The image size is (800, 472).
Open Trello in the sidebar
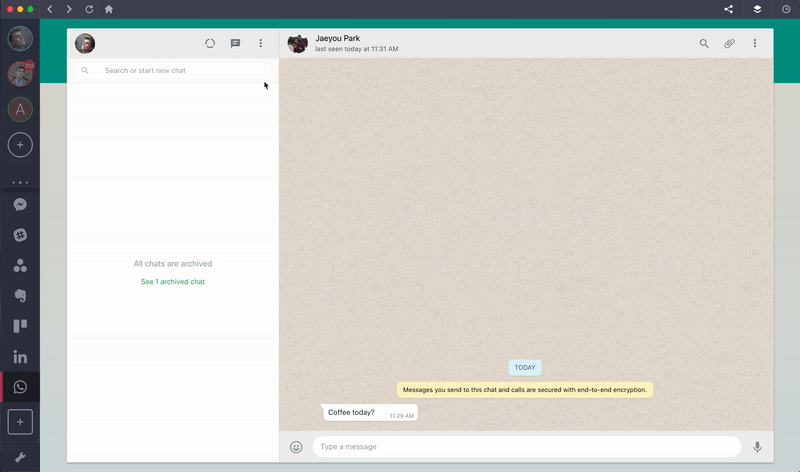tap(20, 326)
